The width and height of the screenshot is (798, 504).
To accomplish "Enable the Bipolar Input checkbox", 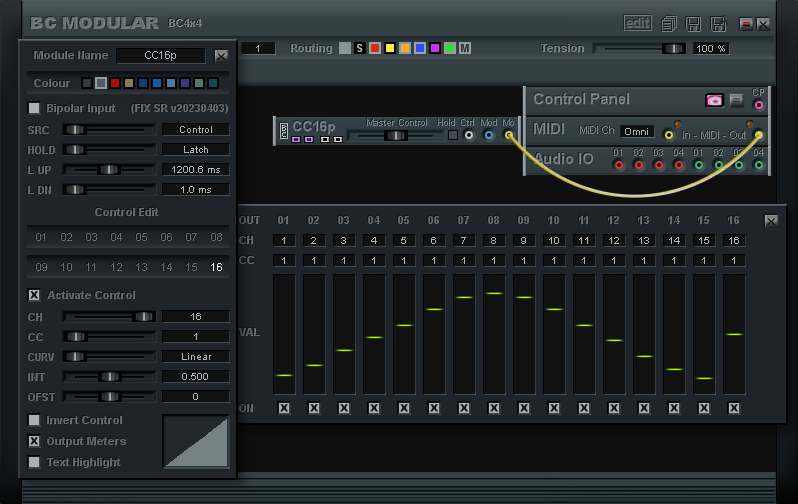I will [x=34, y=108].
